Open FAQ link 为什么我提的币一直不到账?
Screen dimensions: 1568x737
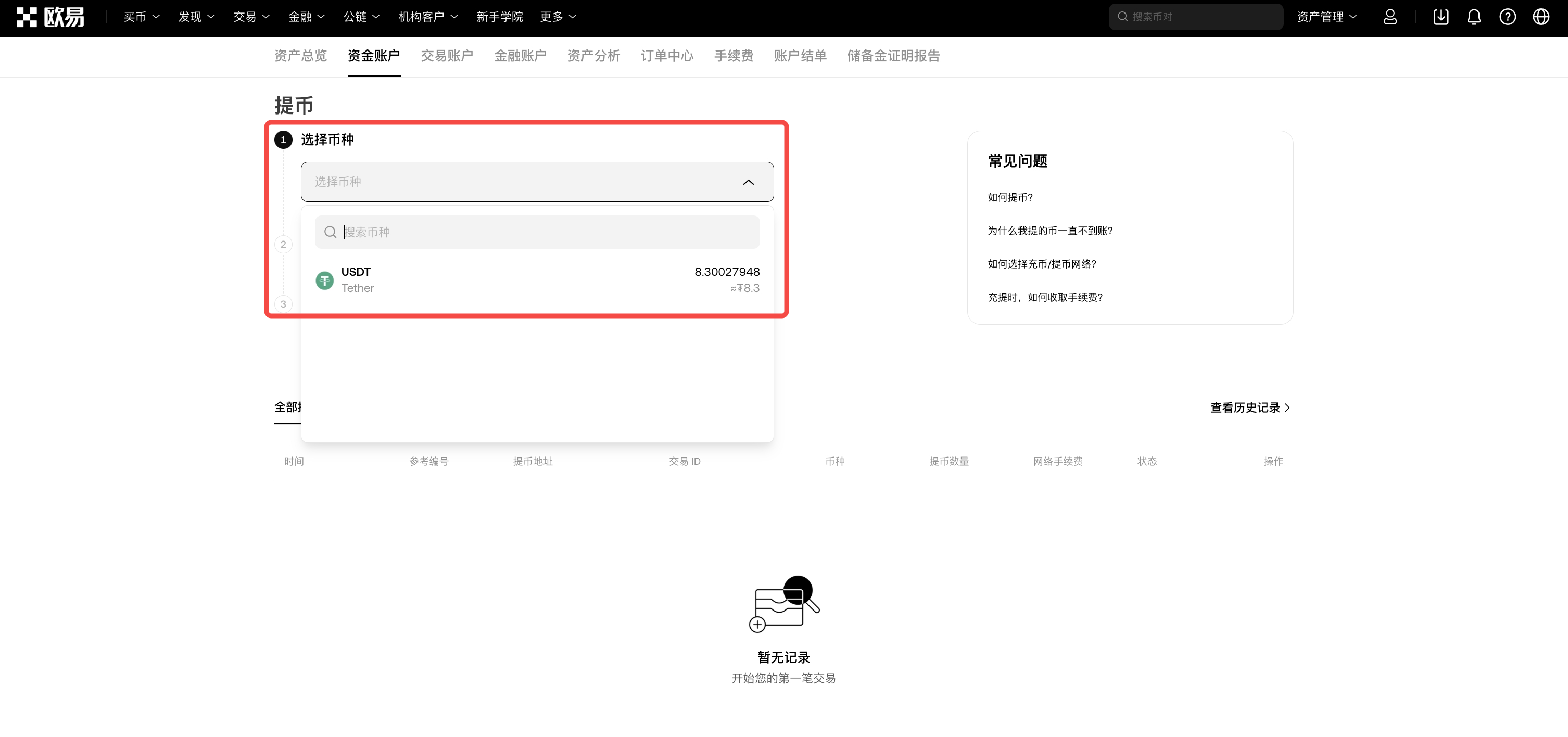point(1050,231)
